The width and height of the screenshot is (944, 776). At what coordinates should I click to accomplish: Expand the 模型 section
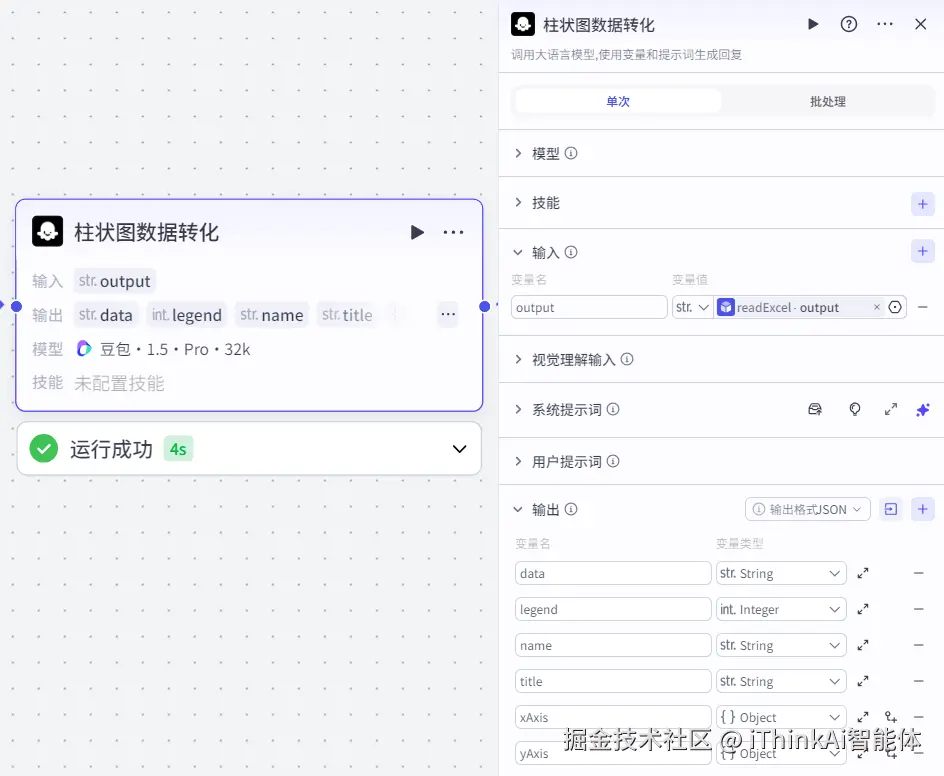pos(546,153)
